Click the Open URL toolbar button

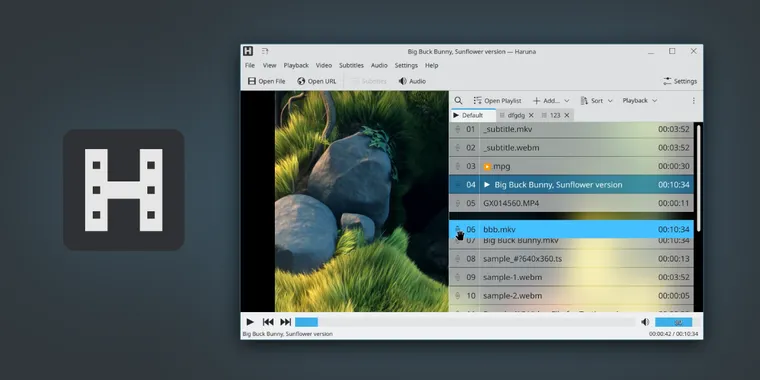(317, 81)
